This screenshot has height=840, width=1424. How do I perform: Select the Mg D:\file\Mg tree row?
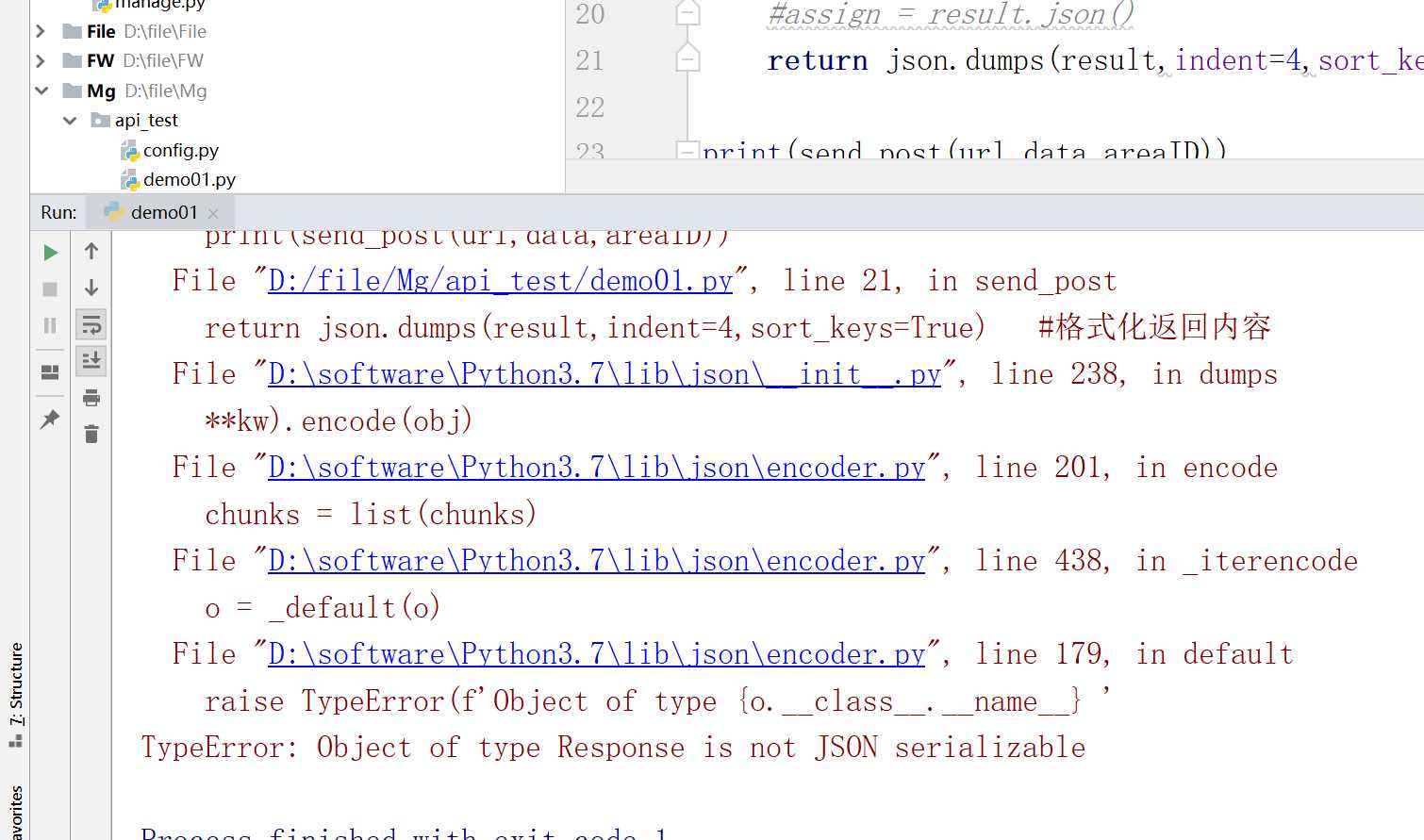(x=297, y=91)
